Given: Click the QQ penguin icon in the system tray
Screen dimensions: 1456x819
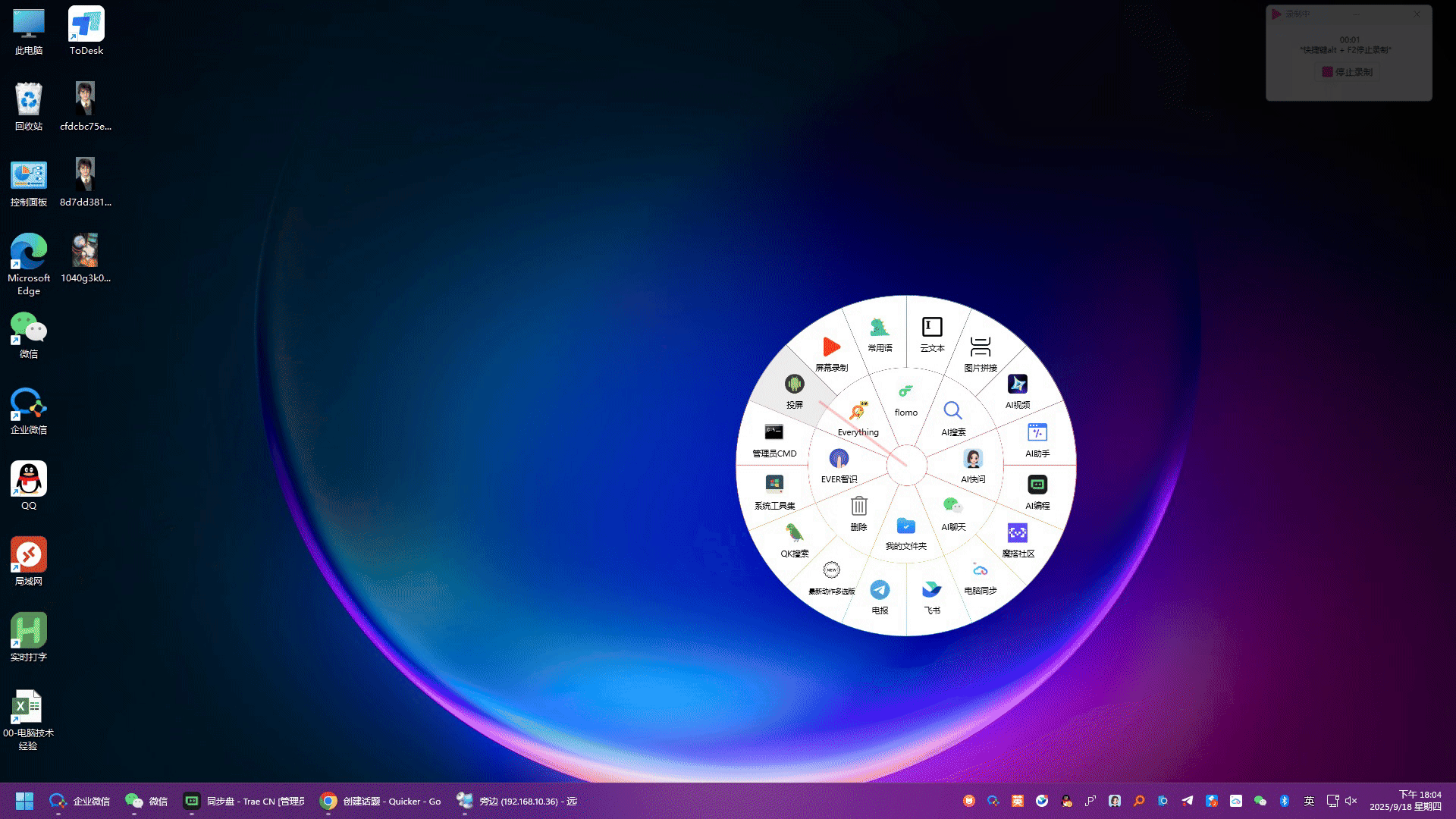Looking at the screenshot, I should [x=1066, y=801].
